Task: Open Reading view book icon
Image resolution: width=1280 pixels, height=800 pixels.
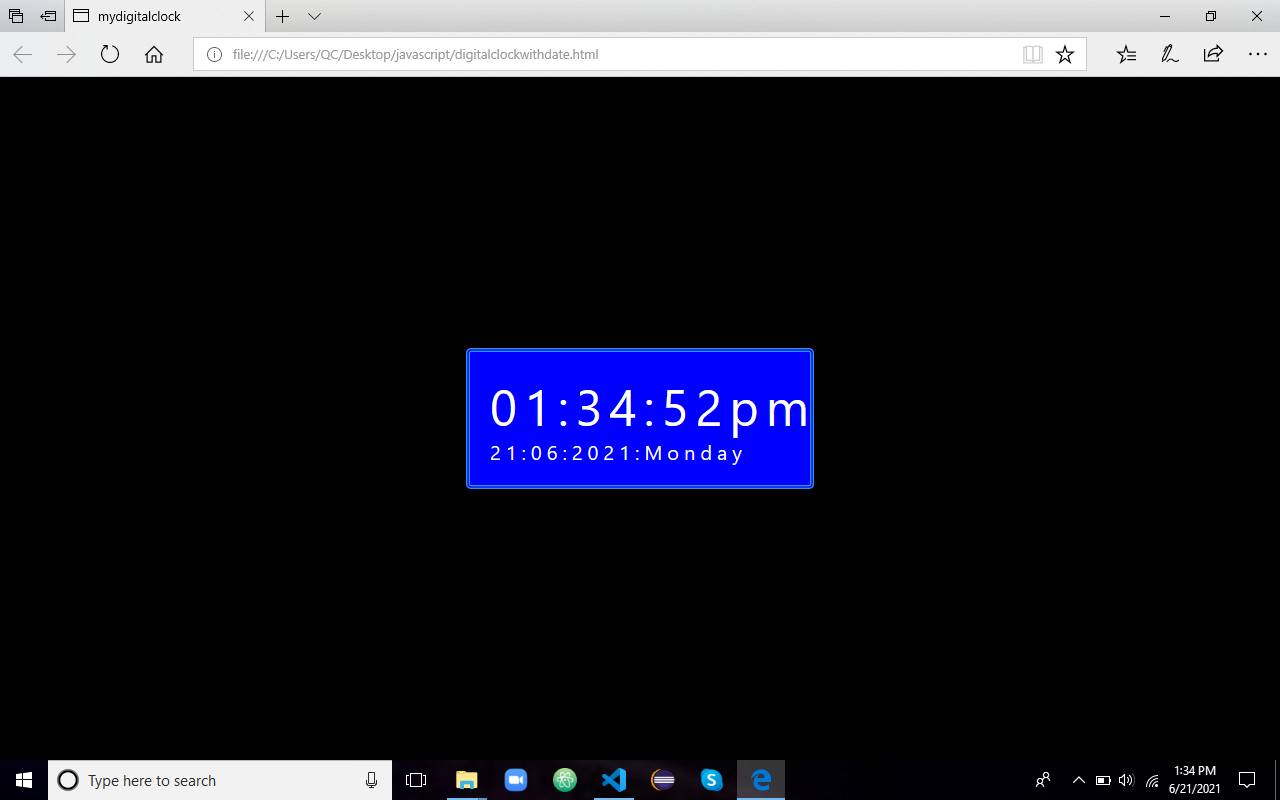Action: [x=1033, y=55]
